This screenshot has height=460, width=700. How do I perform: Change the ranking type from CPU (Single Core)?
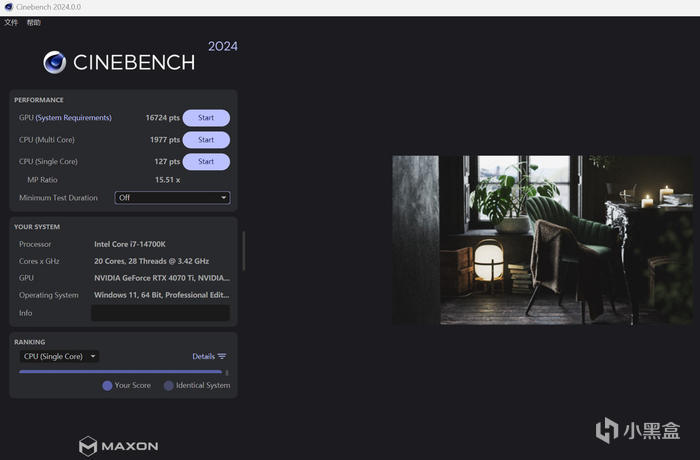point(59,356)
